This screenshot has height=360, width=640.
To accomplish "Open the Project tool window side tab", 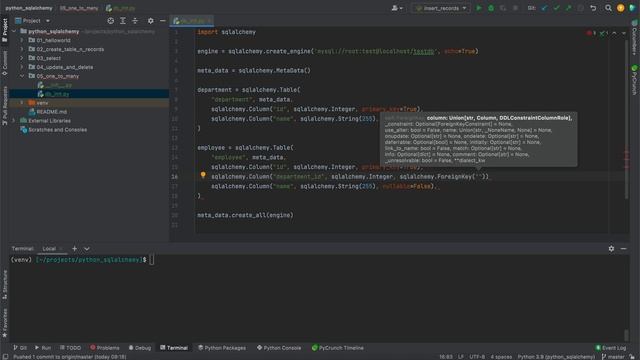I will coord(4,29).
